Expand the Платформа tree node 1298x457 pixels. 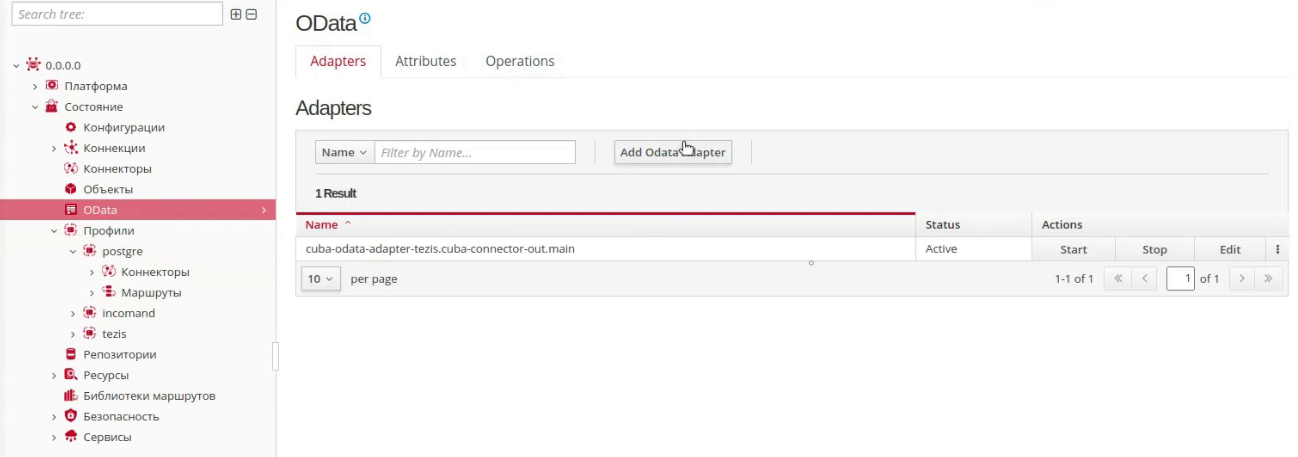pyautogui.click(x=35, y=86)
